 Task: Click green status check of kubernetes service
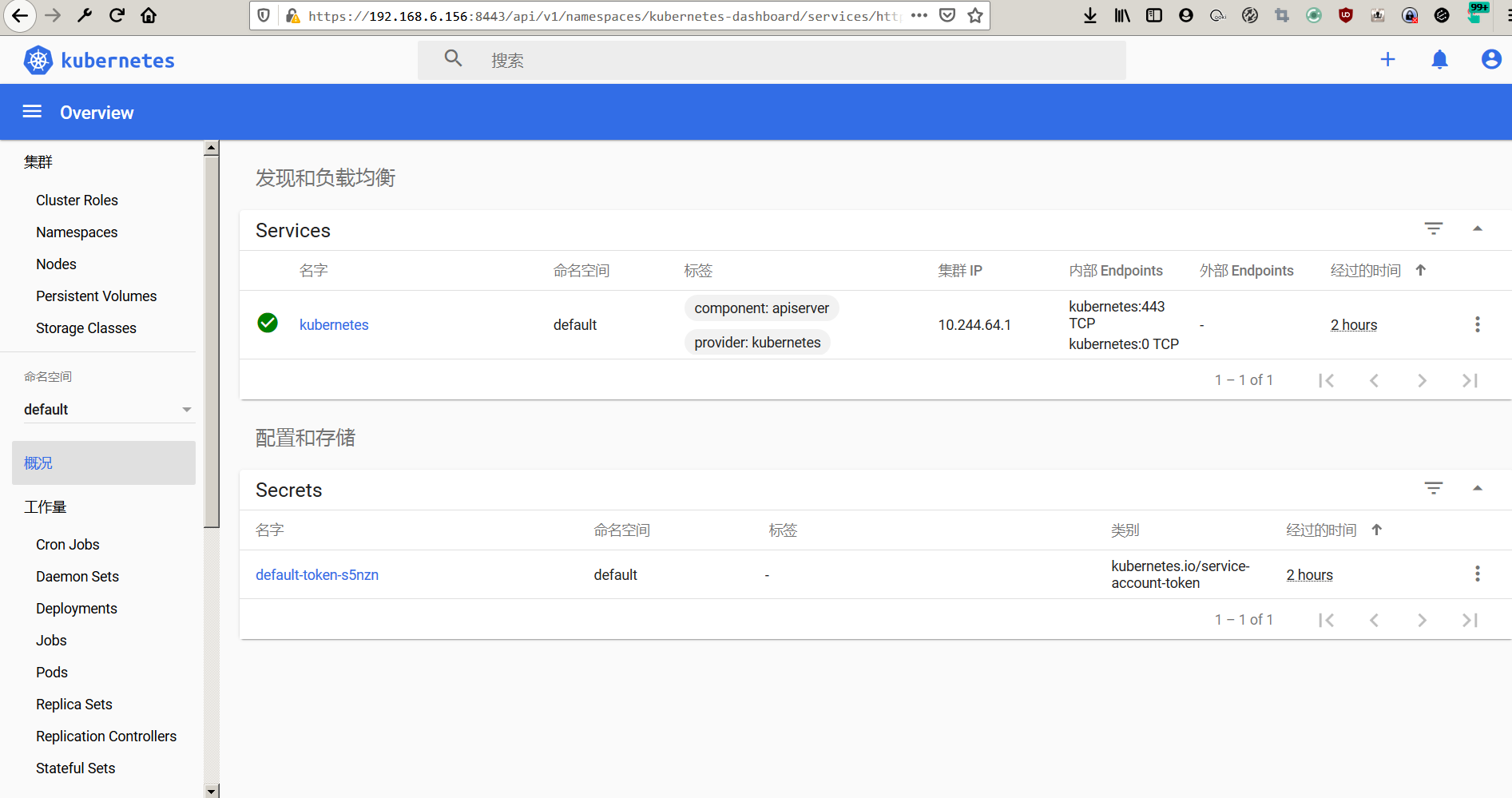(268, 323)
